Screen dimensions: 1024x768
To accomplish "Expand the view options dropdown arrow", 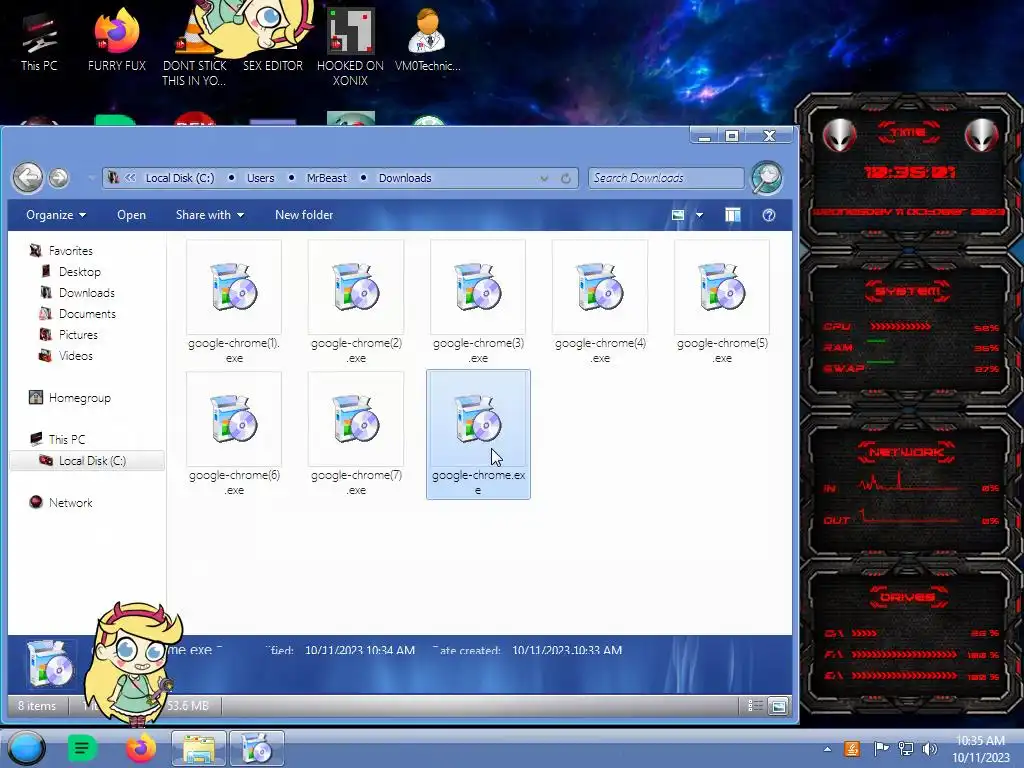I will click(699, 215).
